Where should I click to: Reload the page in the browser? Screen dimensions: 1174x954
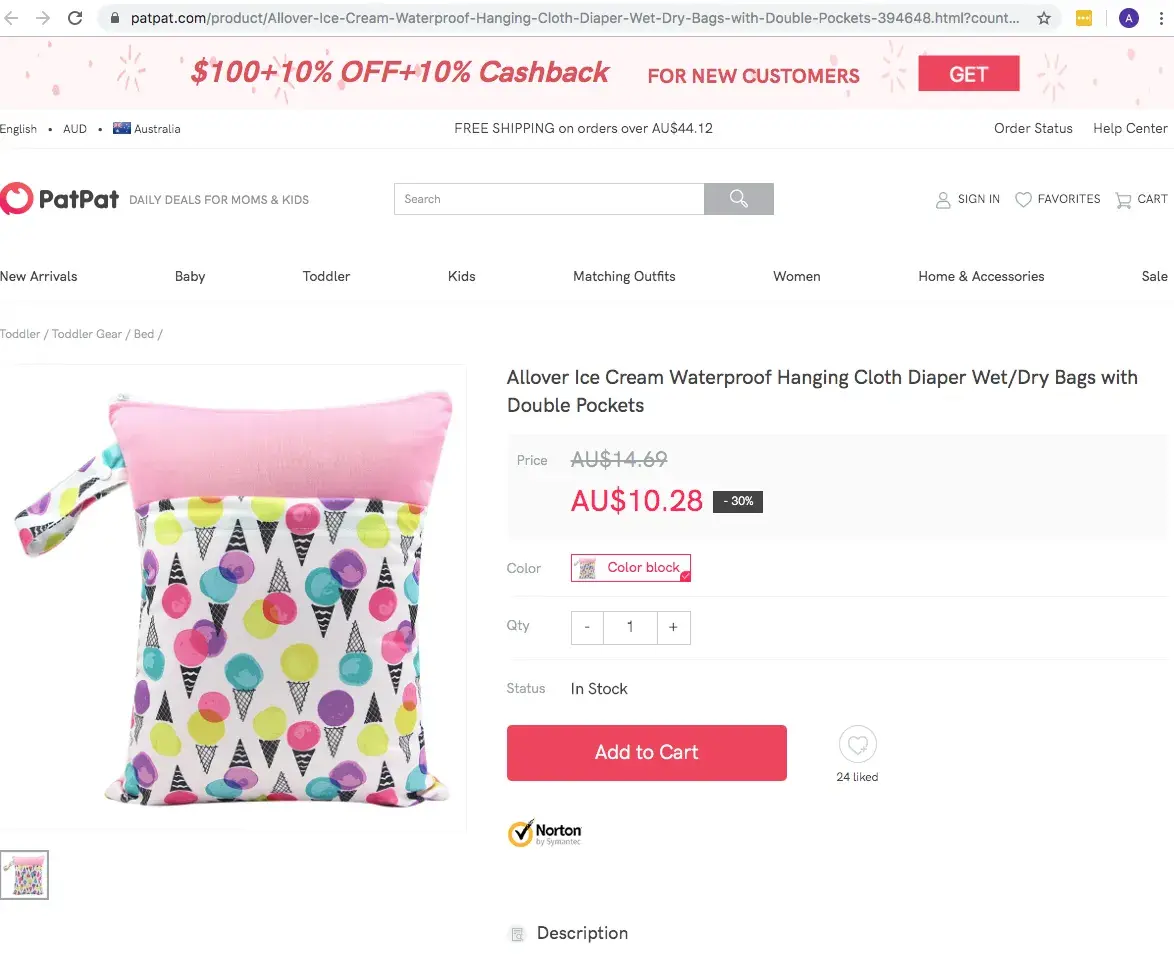pyautogui.click(x=75, y=18)
